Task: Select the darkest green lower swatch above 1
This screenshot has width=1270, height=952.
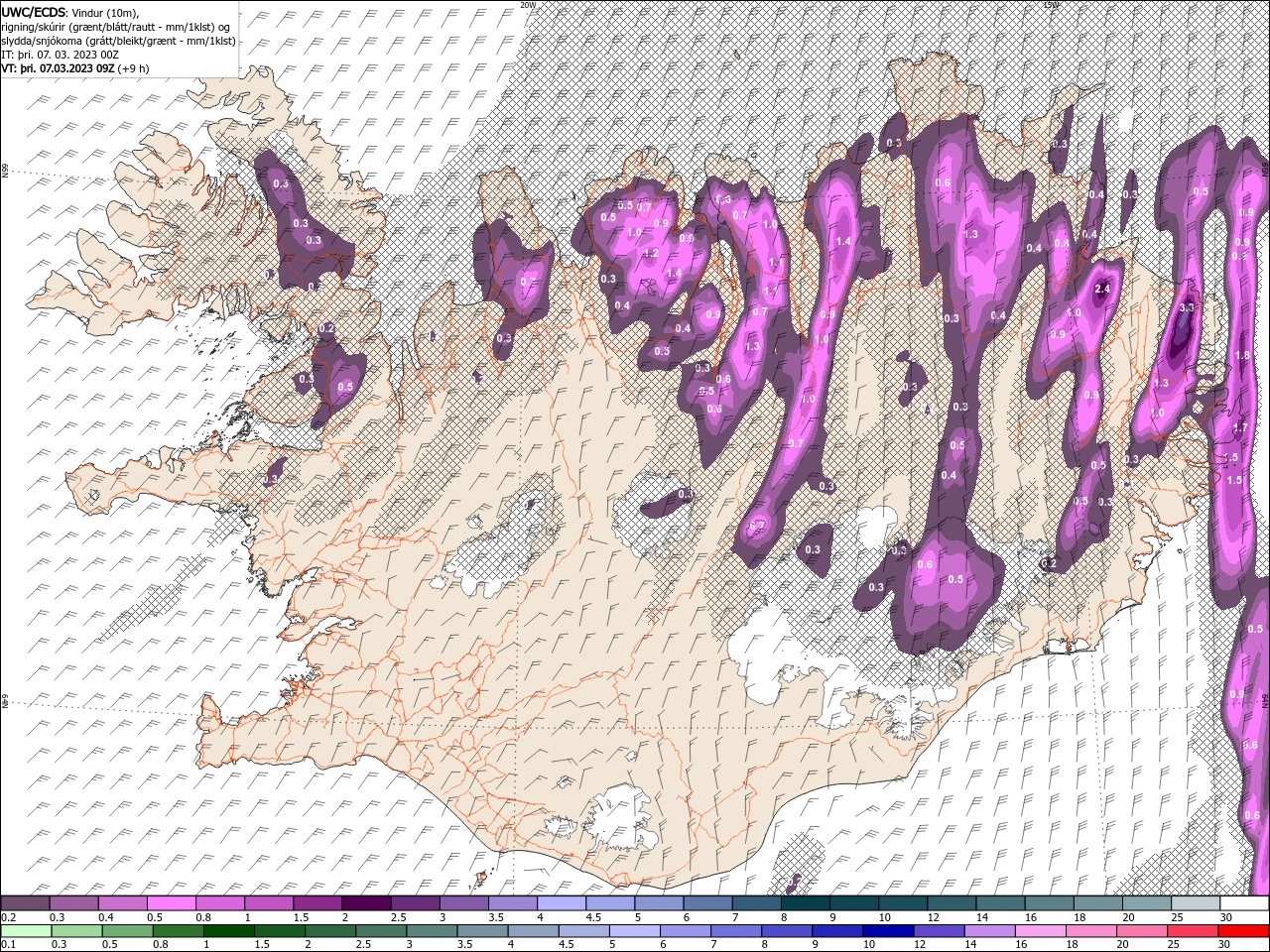Action: tap(228, 931)
